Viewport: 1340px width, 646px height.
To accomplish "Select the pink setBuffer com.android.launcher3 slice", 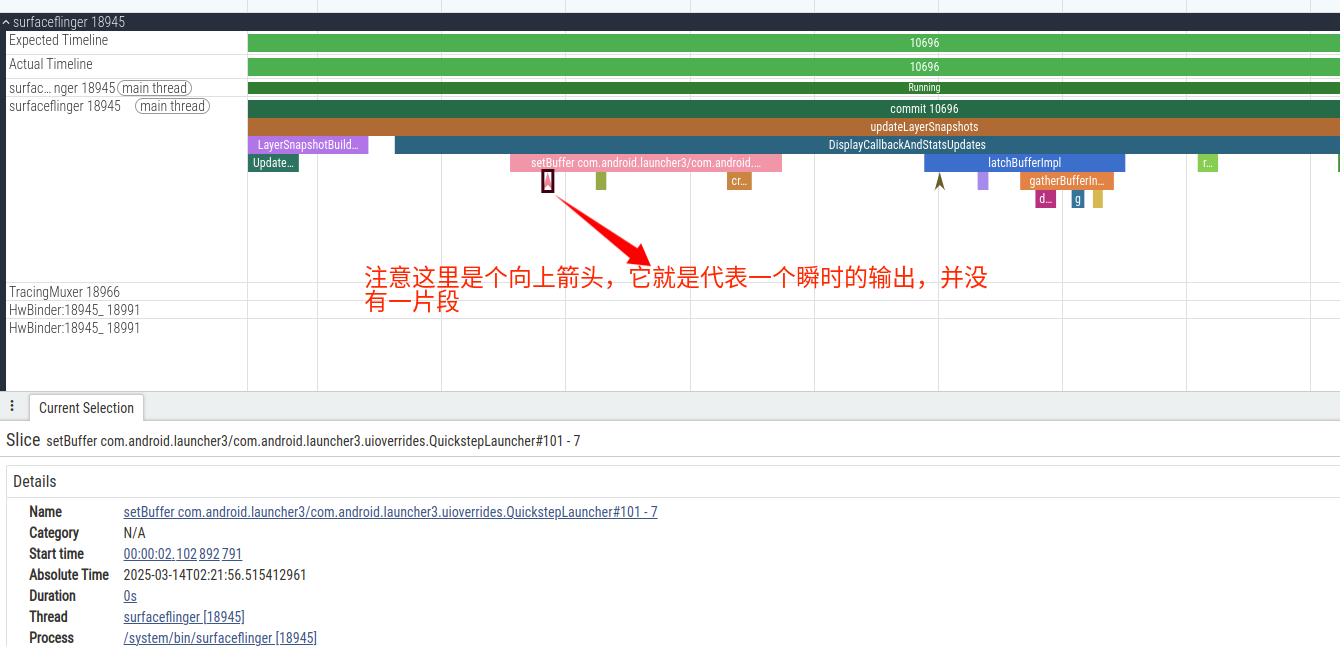I will [646, 163].
